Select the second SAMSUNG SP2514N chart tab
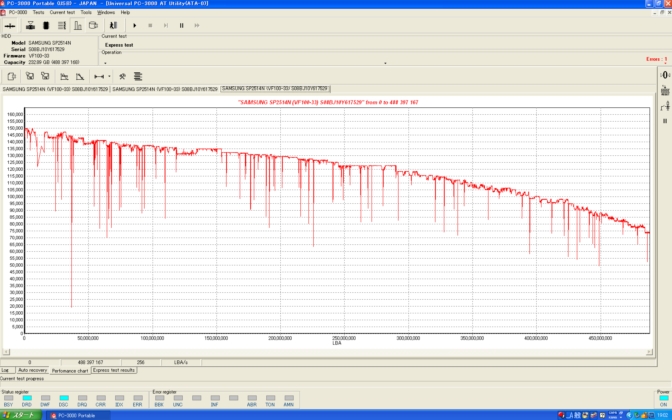 (x=165, y=89)
